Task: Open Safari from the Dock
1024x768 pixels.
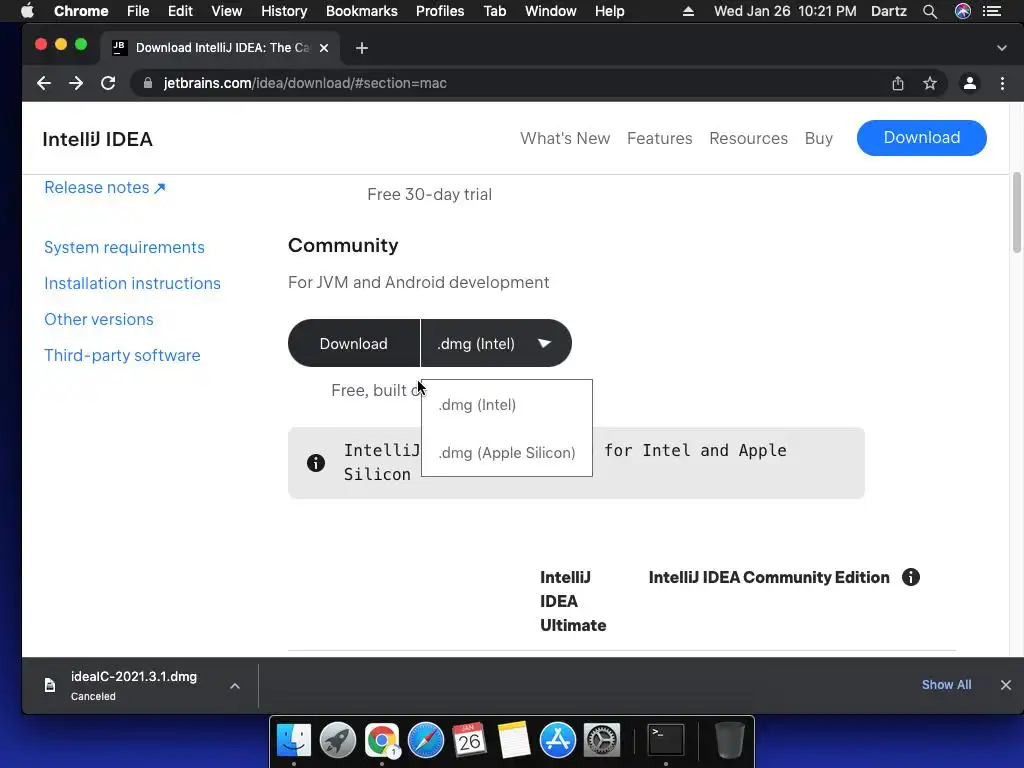Action: pyautogui.click(x=426, y=740)
